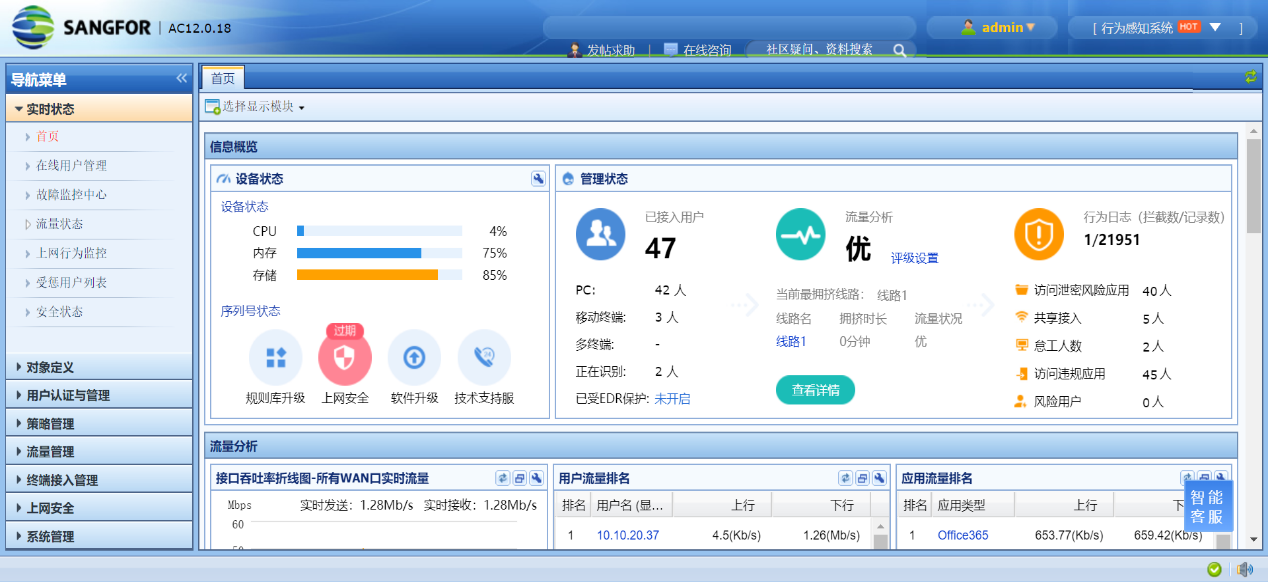This screenshot has height=582, width=1268.
Task: Click the speaker icon in status bar
Action: tap(1245, 569)
